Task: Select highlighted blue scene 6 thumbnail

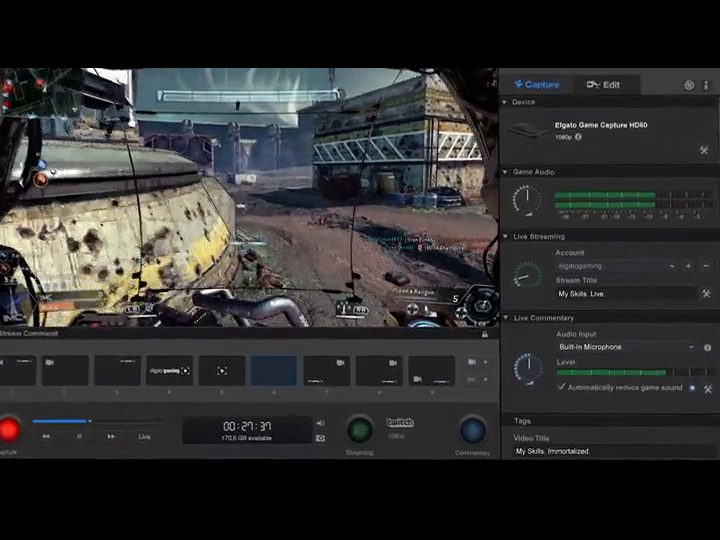Action: click(274, 370)
